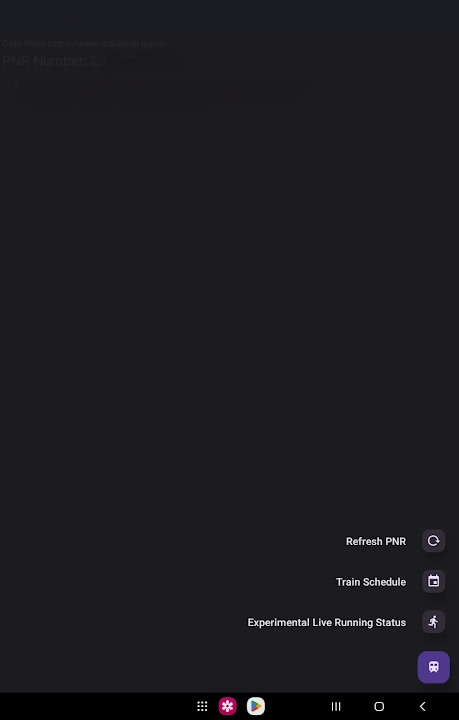Tap the circular-arrow Refresh PNR icon
Screen dimensions: 459x720
tap(433, 541)
